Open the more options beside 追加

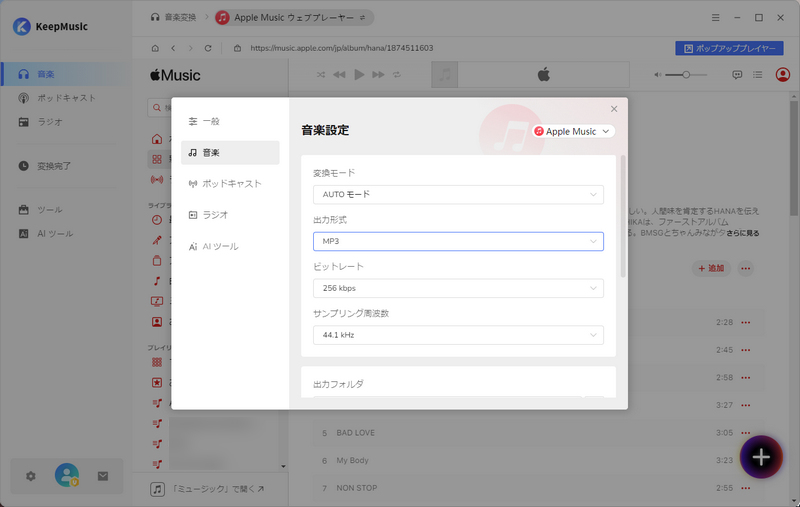pyautogui.click(x=746, y=268)
